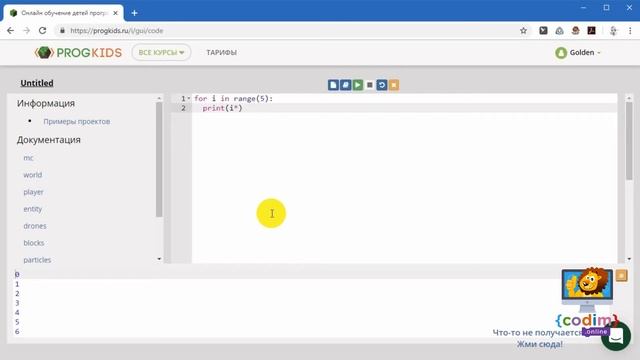Viewport: 640px width, 360px height.
Task: Click line 1 of the code editor
Action: coord(233,98)
